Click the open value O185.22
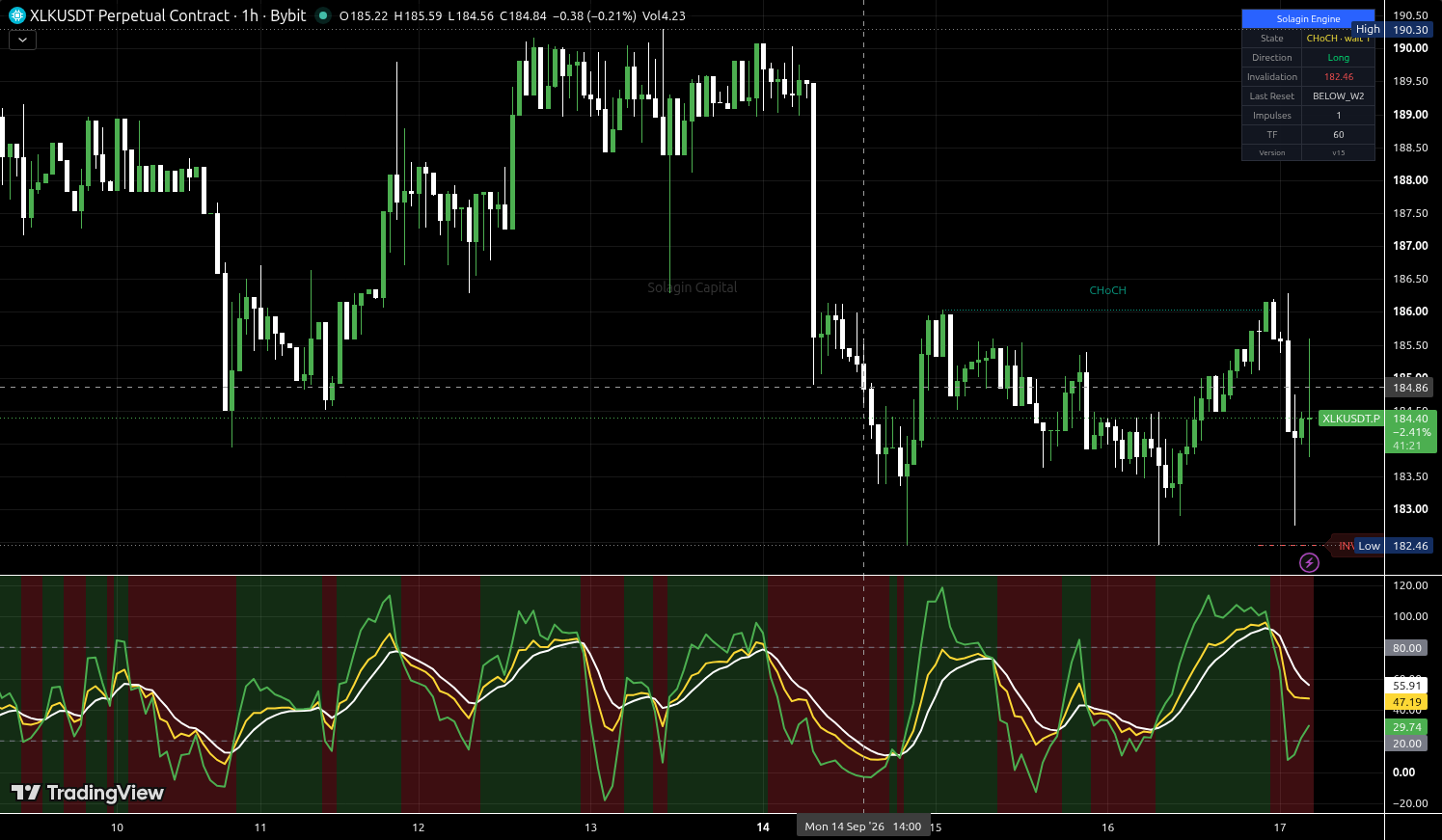This screenshot has height=840, width=1442. point(364,16)
